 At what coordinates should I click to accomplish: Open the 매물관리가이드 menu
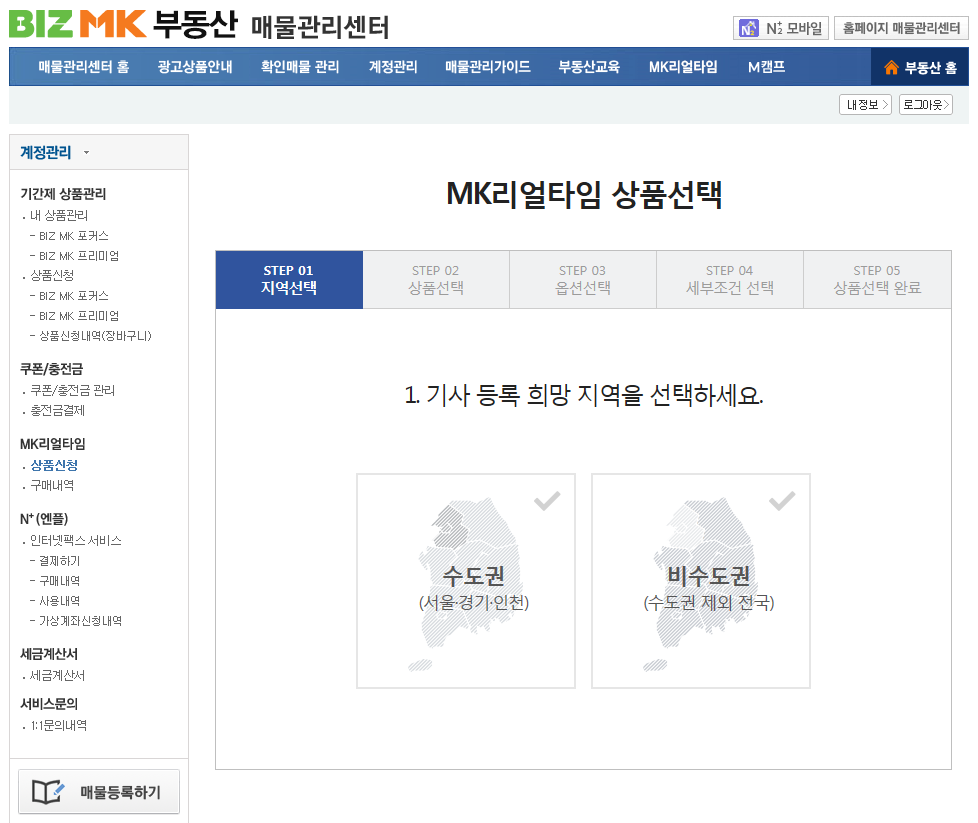tap(488, 67)
